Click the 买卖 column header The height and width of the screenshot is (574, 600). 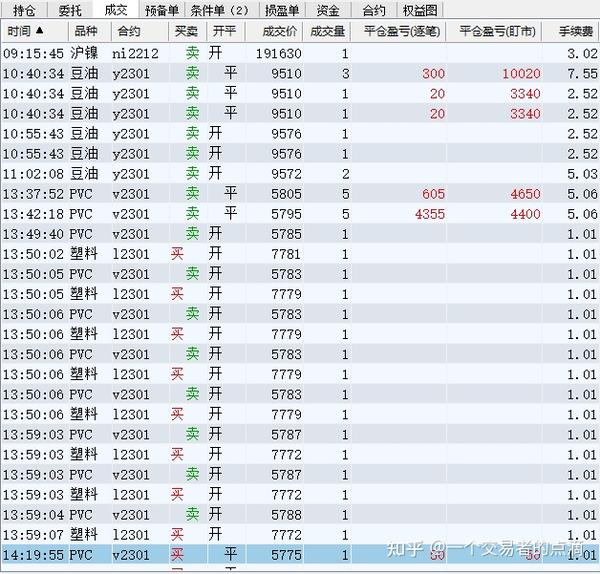187,31
